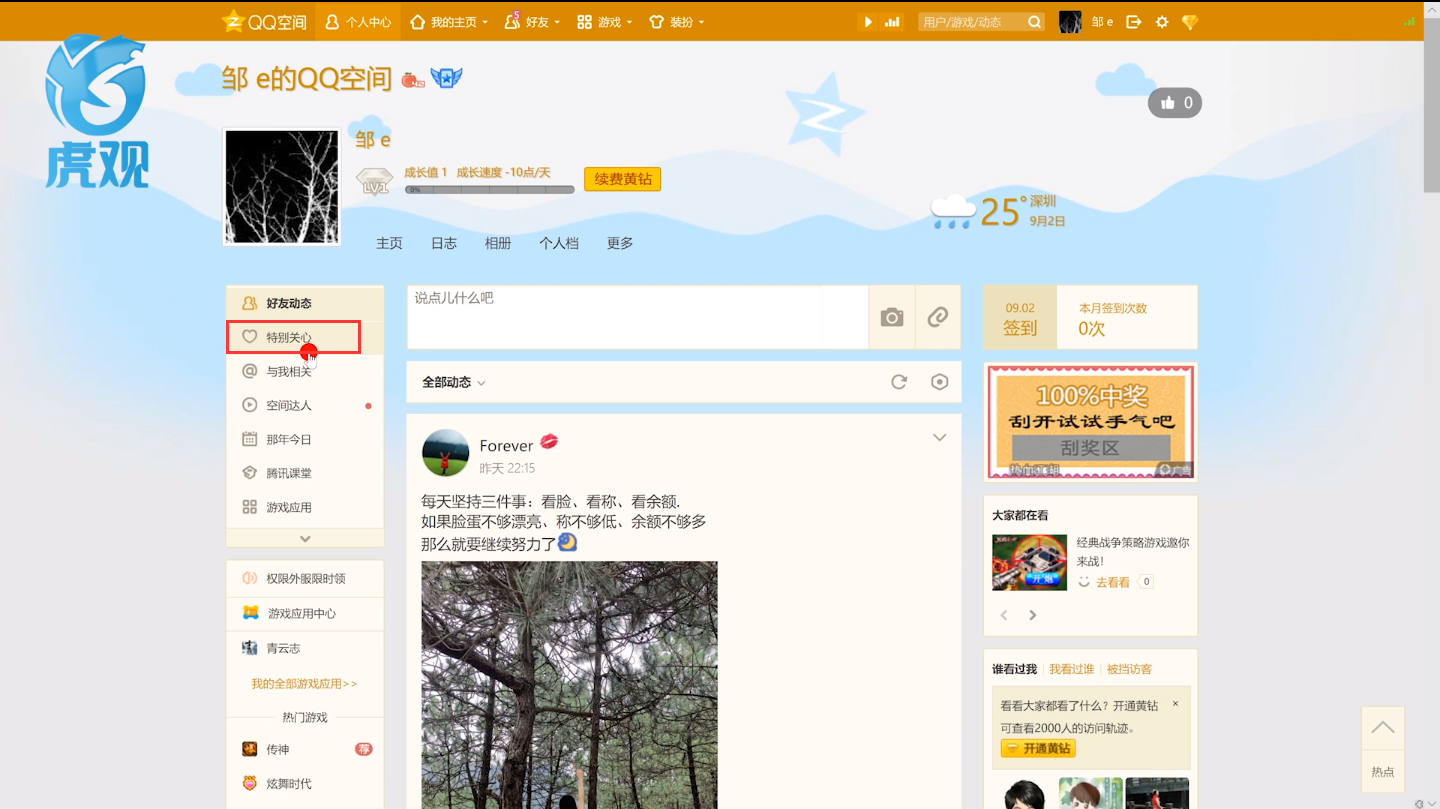This screenshot has width=1440, height=809.
Task: Expand the sidebar list with down chevron
Action: tap(305, 538)
